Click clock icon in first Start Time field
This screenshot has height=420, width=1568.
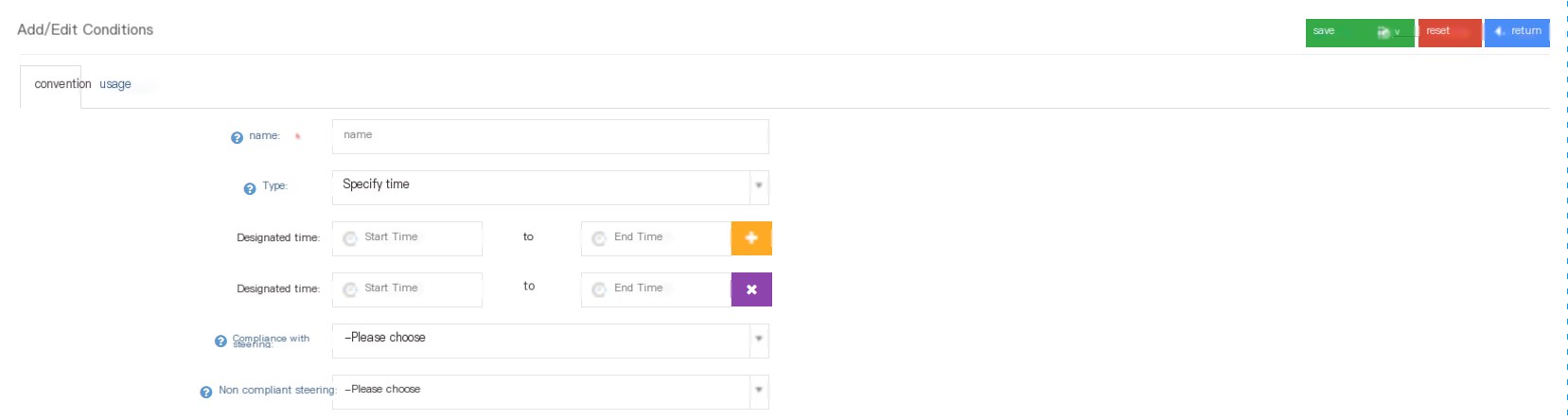click(x=350, y=238)
